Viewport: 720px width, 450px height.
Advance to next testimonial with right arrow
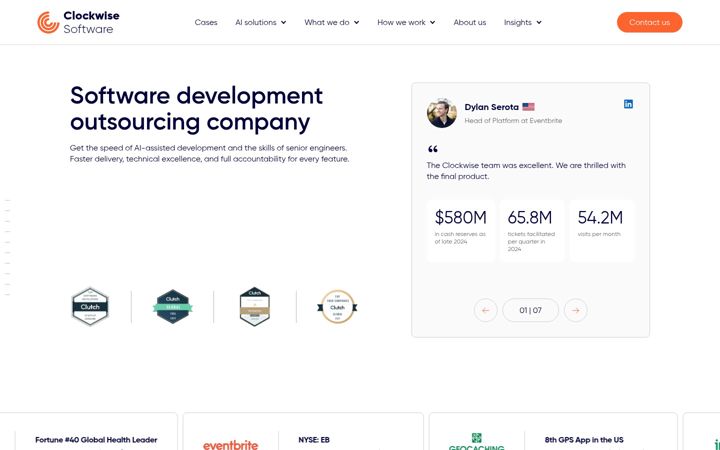pos(575,310)
